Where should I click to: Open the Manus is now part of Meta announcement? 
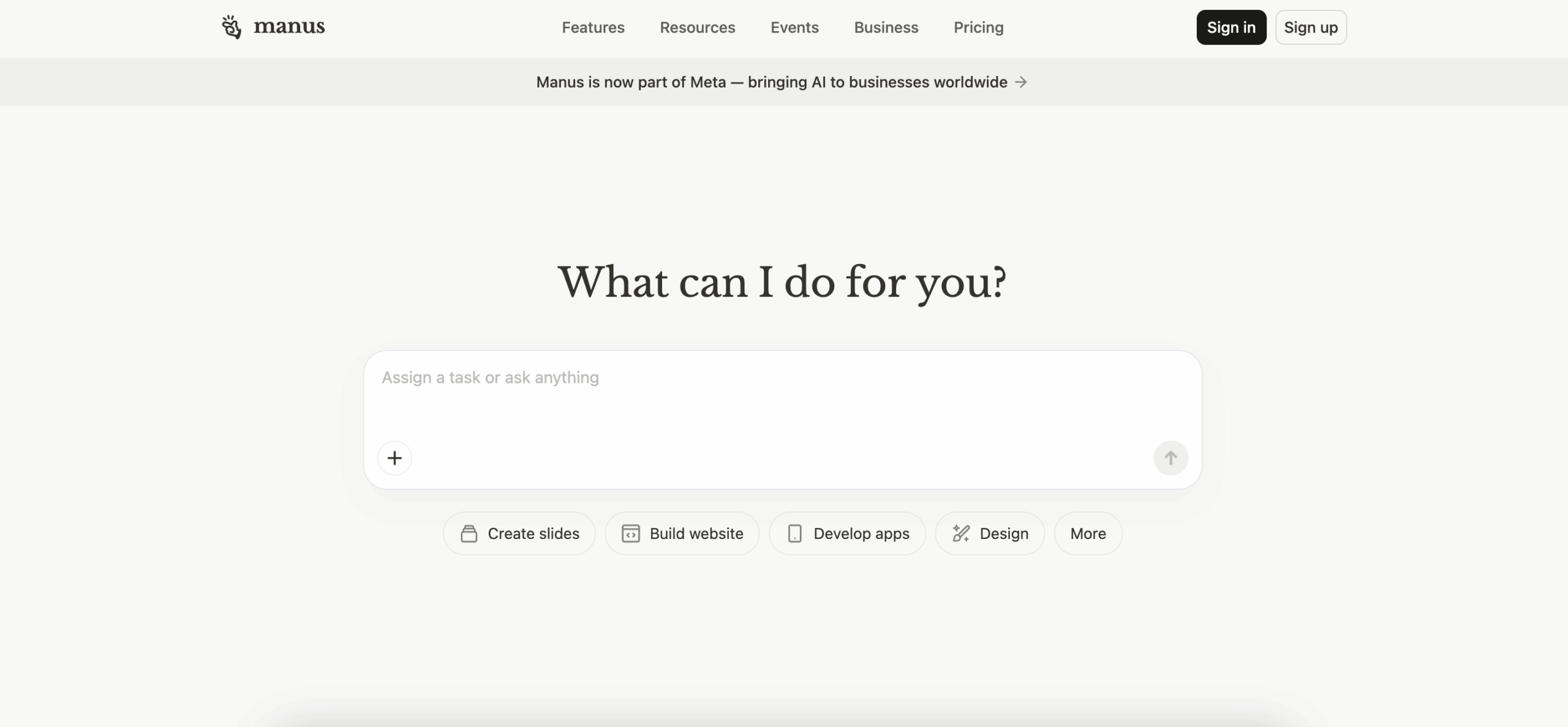point(771,82)
